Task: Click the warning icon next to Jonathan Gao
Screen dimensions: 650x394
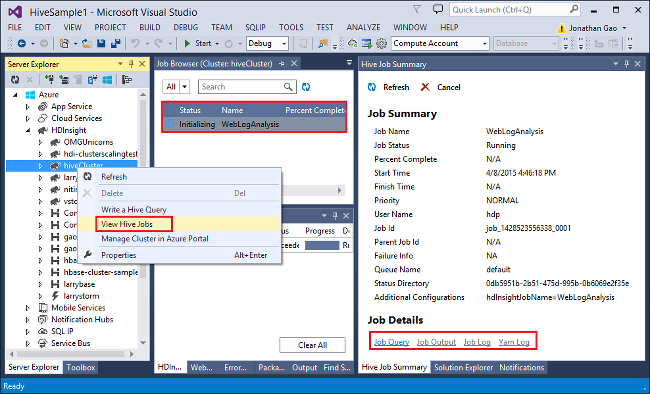Action: [x=561, y=28]
